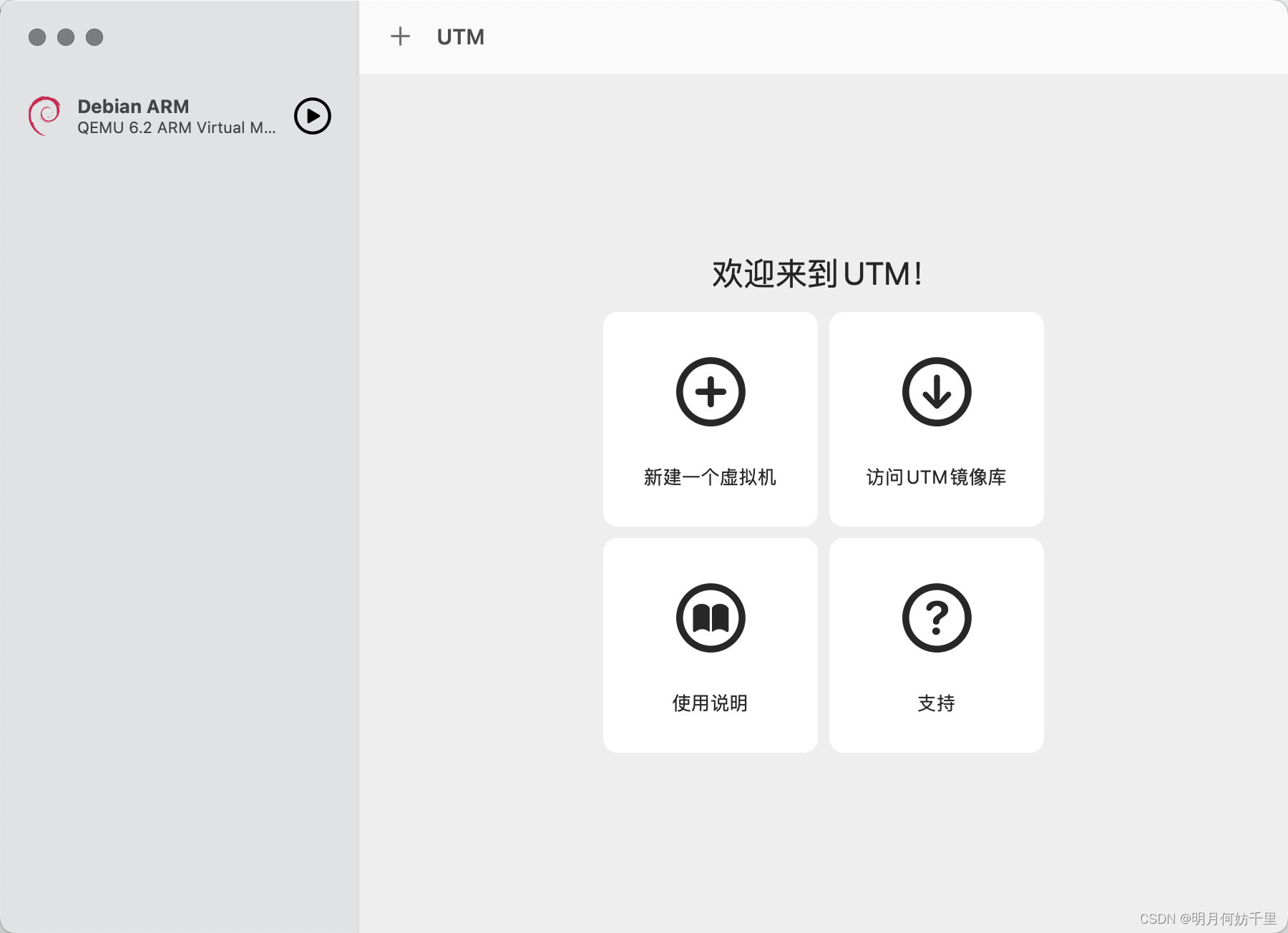
Task: Click the open book icon
Action: click(711, 618)
